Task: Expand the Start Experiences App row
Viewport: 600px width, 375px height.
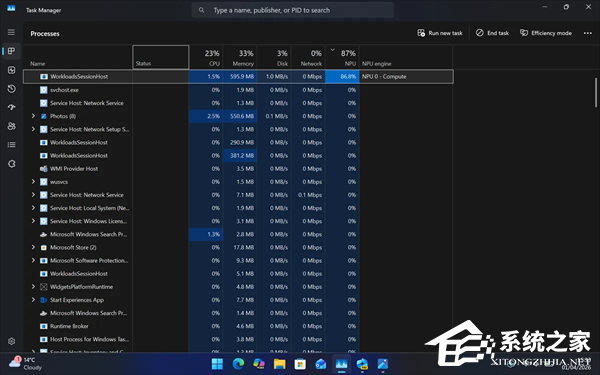Action: click(33, 300)
